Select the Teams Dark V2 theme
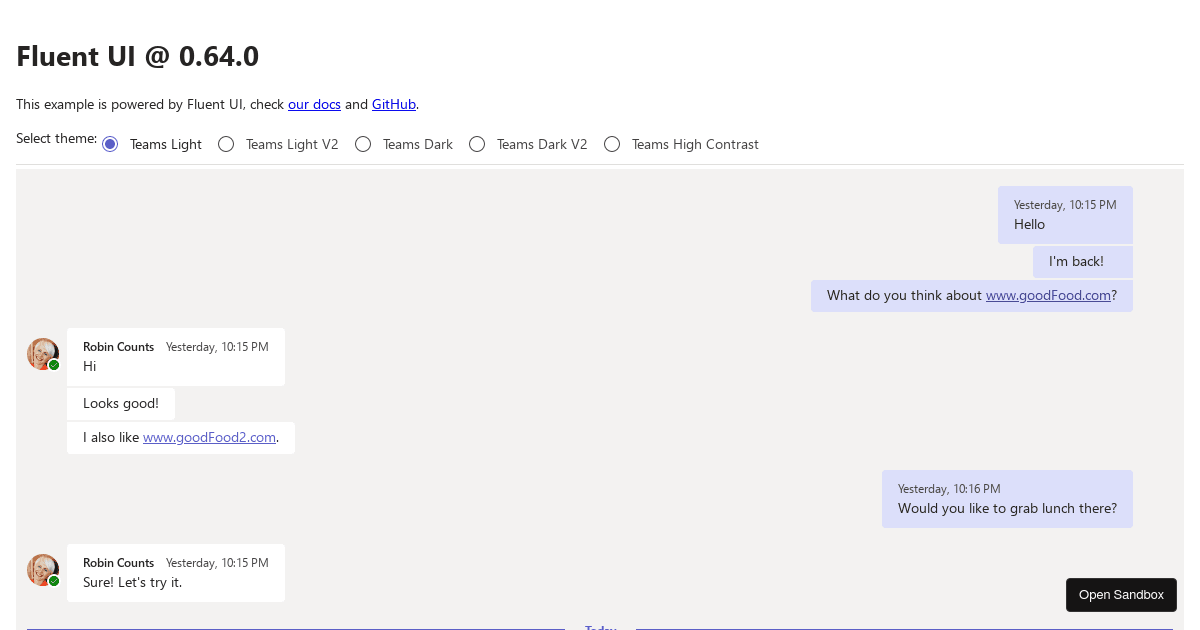This screenshot has width=1200, height=630. point(477,144)
